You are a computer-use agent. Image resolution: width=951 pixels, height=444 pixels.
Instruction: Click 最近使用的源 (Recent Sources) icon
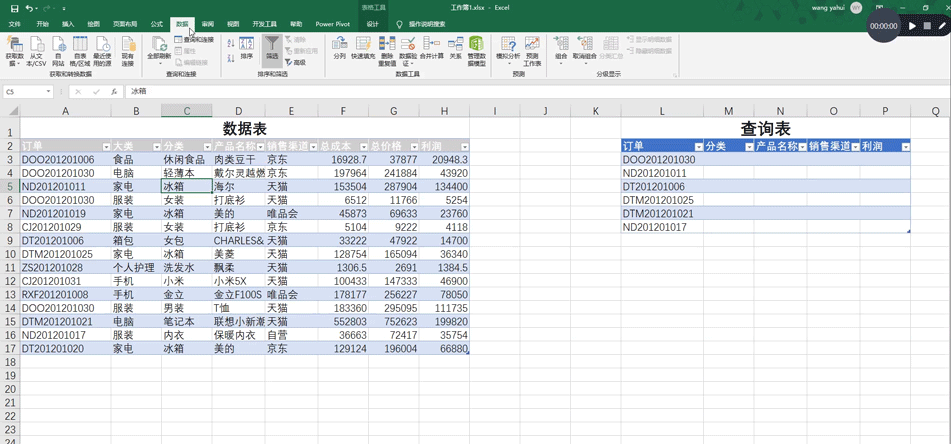click(102, 51)
